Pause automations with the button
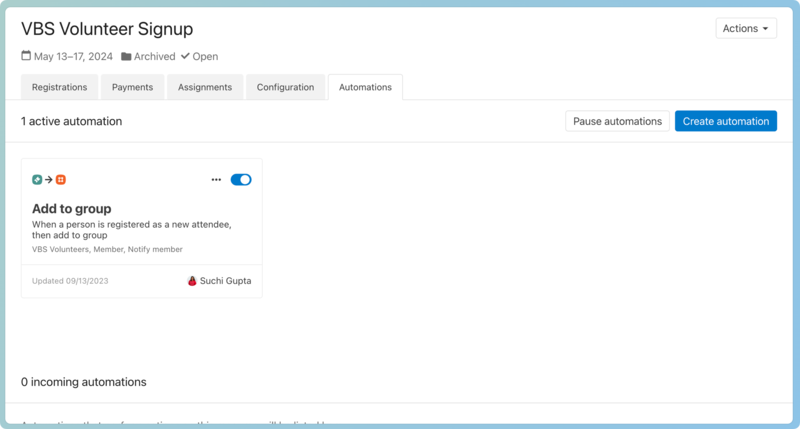800x429 pixels. point(617,121)
